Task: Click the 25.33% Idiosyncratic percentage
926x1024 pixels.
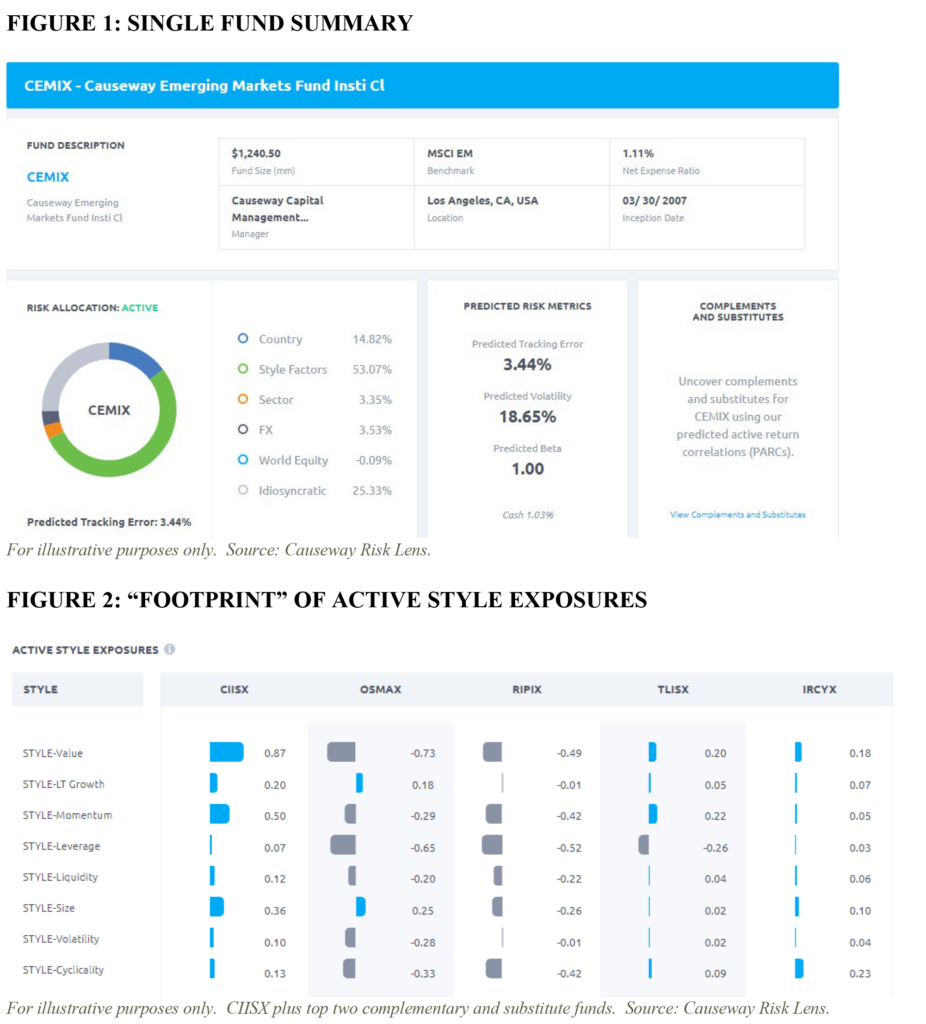Action: [372, 490]
